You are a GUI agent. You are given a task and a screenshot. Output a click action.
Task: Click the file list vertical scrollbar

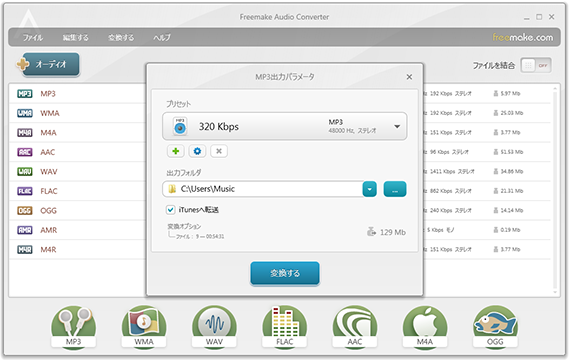555,191
